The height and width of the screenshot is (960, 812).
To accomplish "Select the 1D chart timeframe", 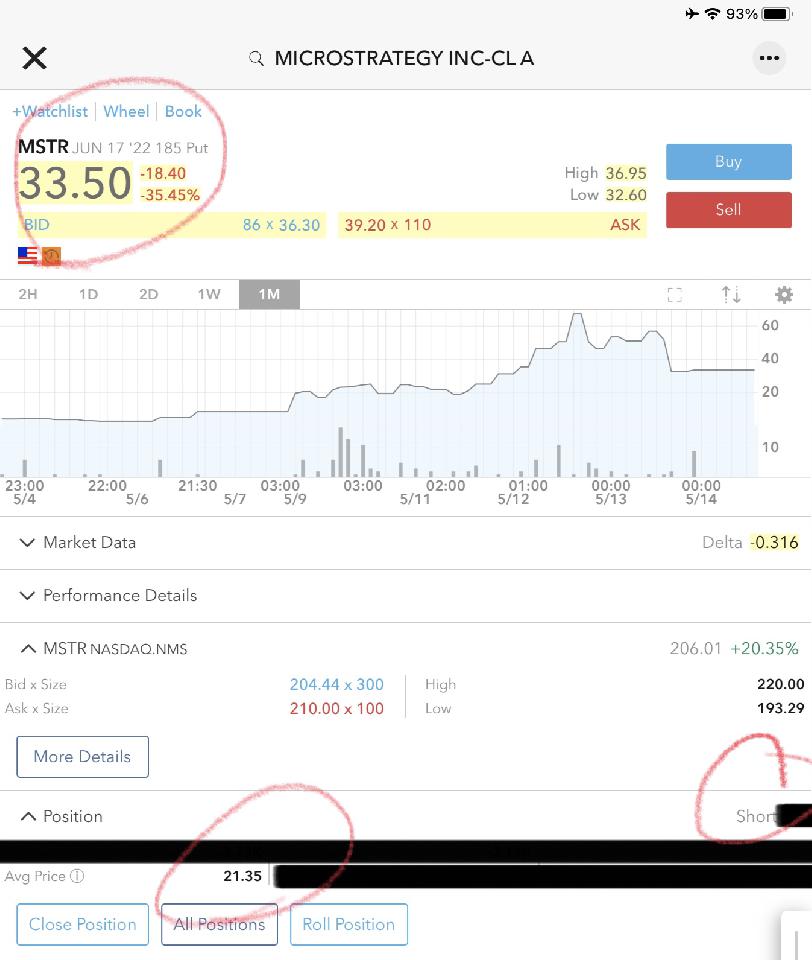I will point(88,295).
